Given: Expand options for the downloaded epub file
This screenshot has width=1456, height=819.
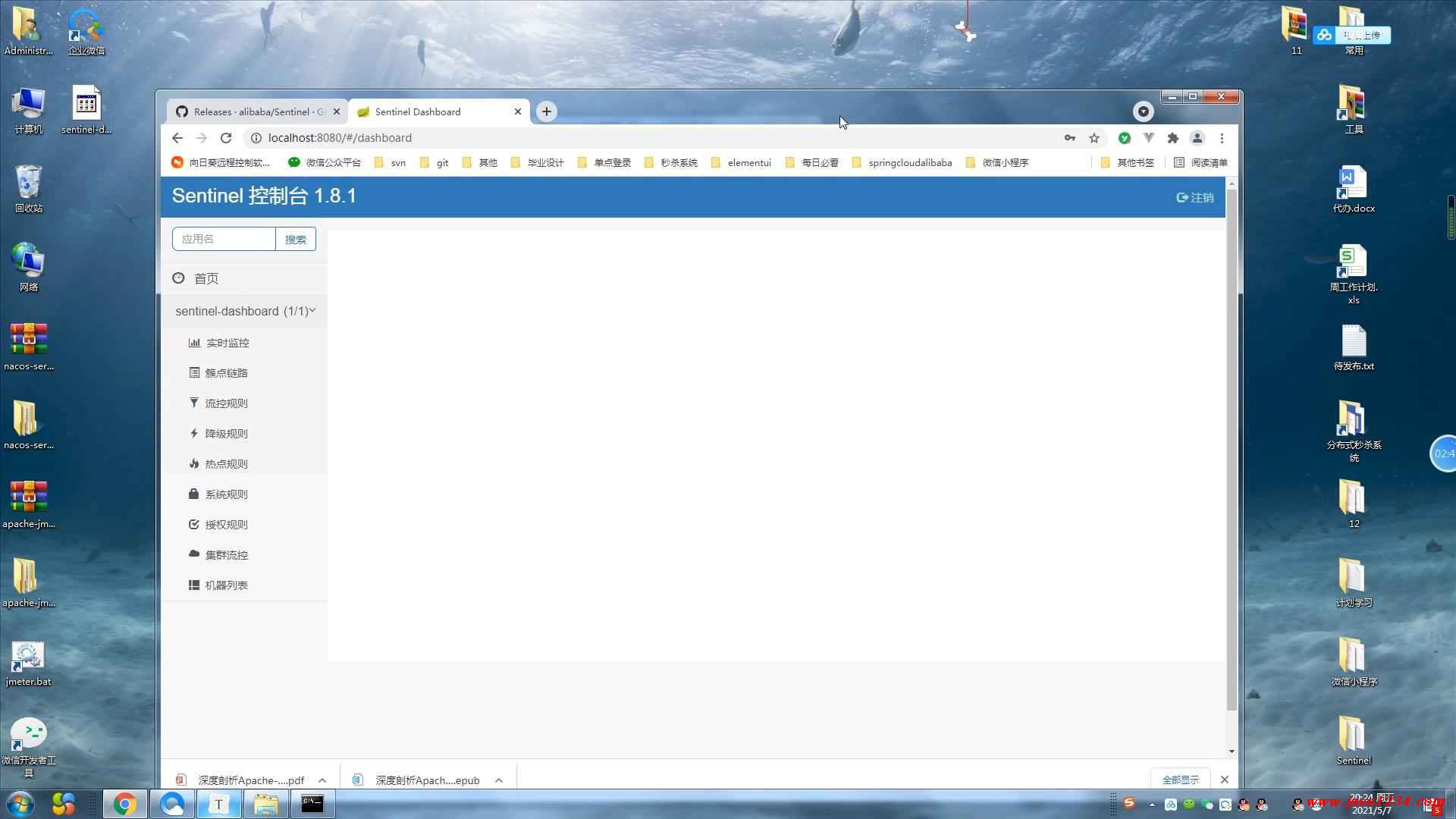Looking at the screenshot, I should tap(499, 780).
